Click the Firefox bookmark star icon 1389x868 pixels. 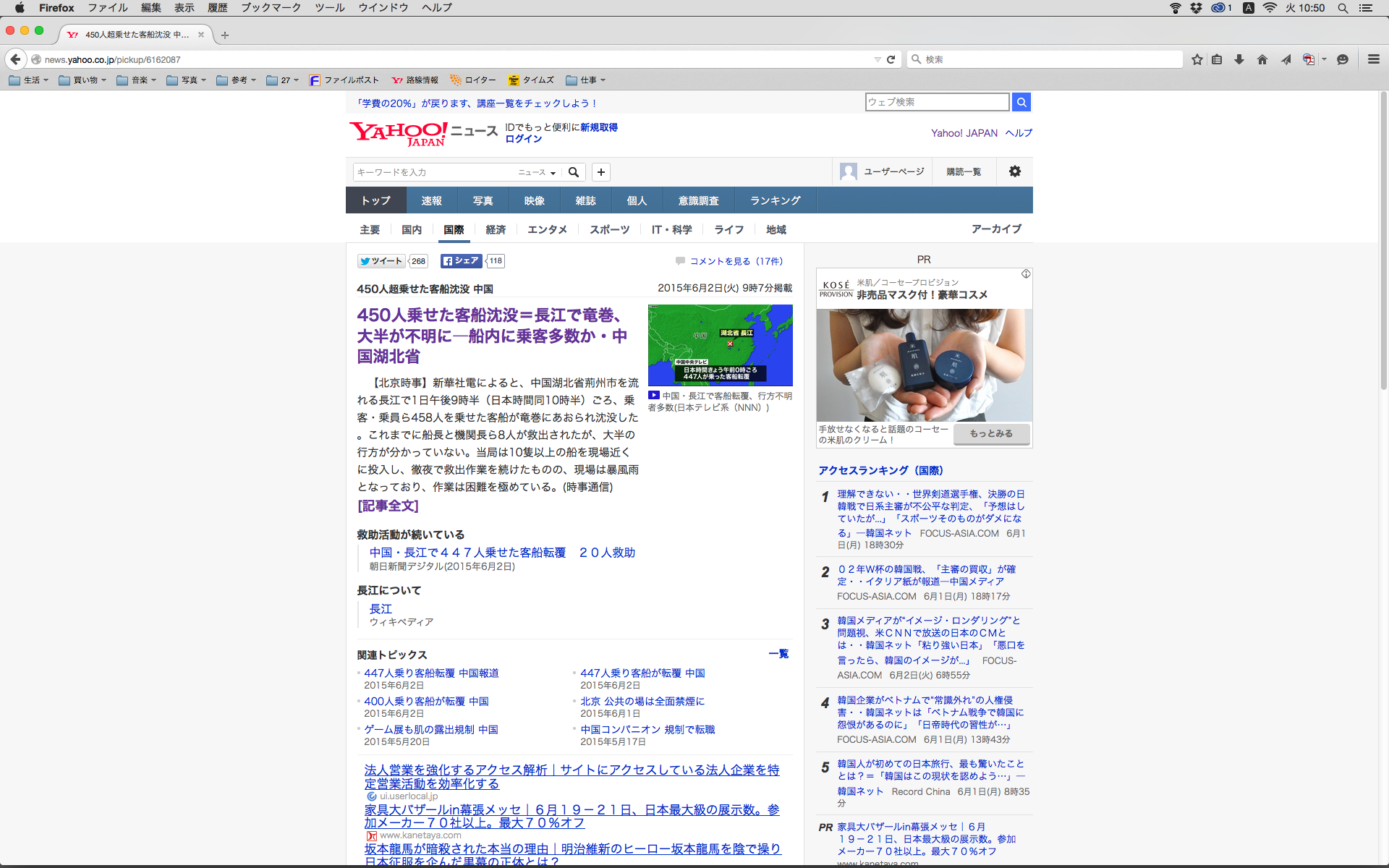click(x=1197, y=59)
